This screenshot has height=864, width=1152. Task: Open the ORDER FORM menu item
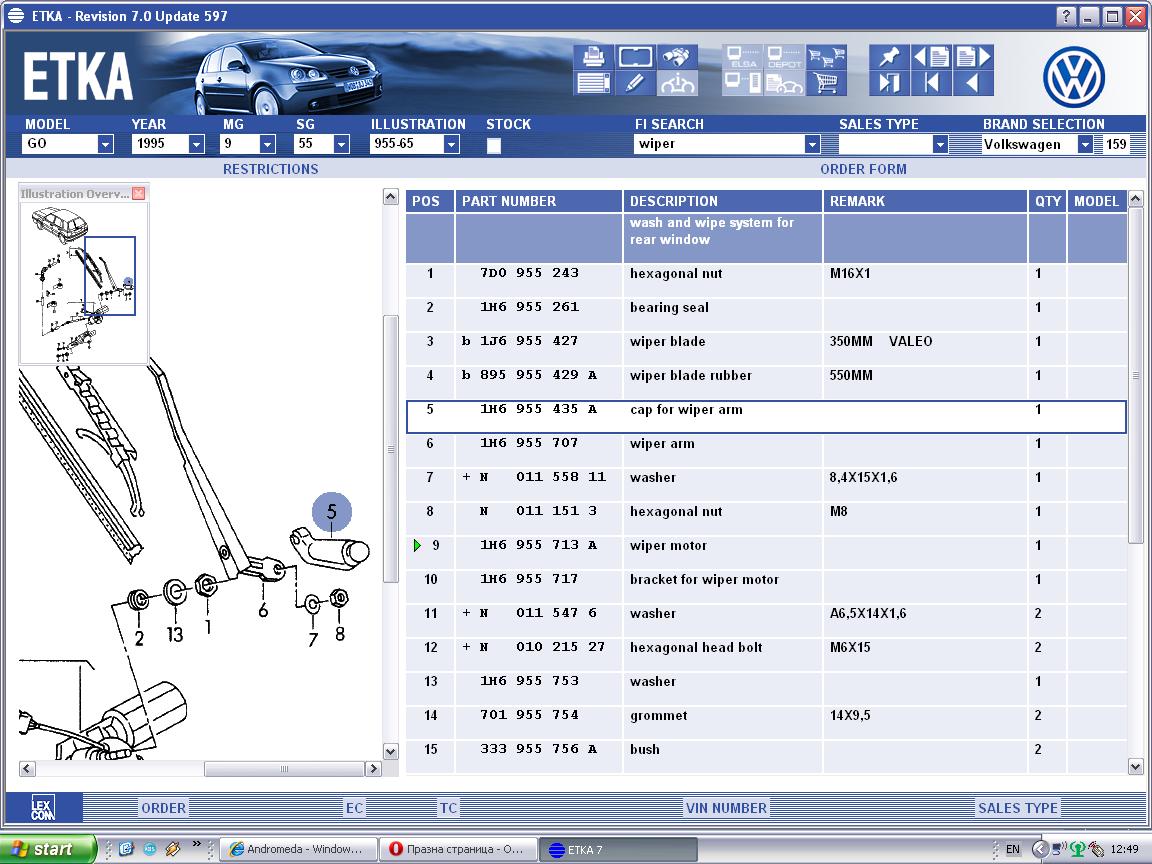point(863,169)
